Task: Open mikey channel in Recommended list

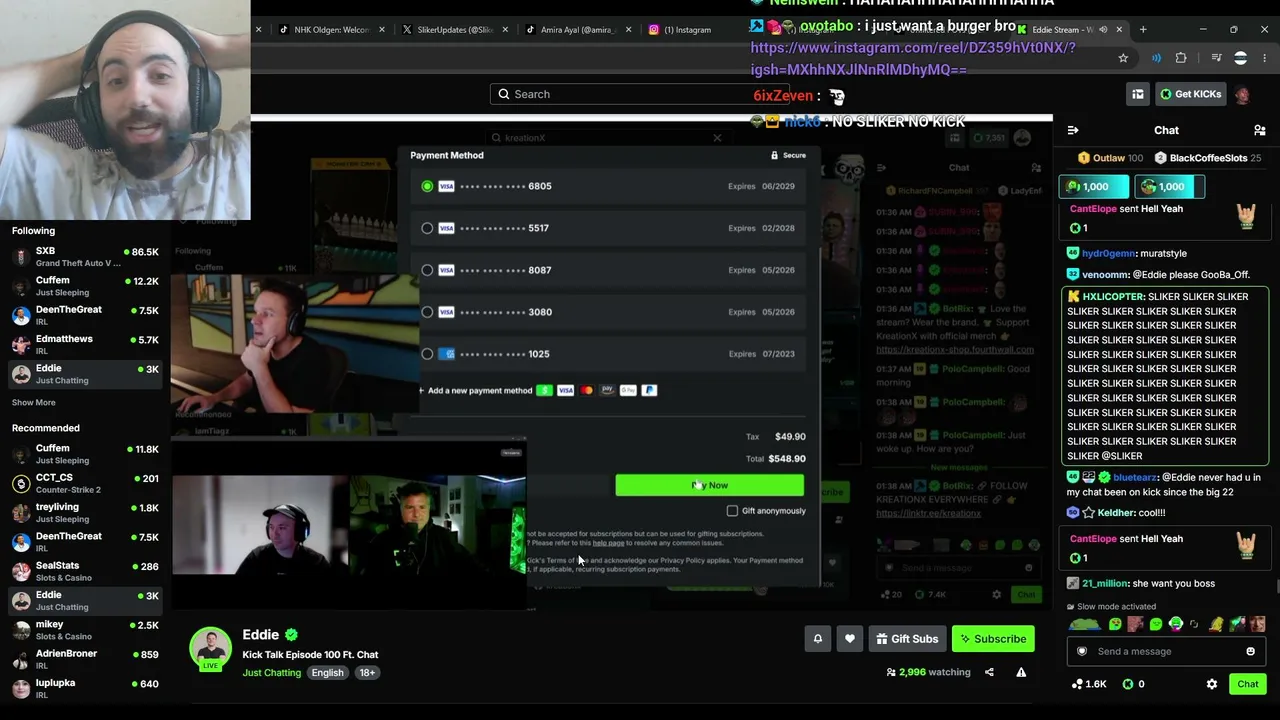Action: 85,630
